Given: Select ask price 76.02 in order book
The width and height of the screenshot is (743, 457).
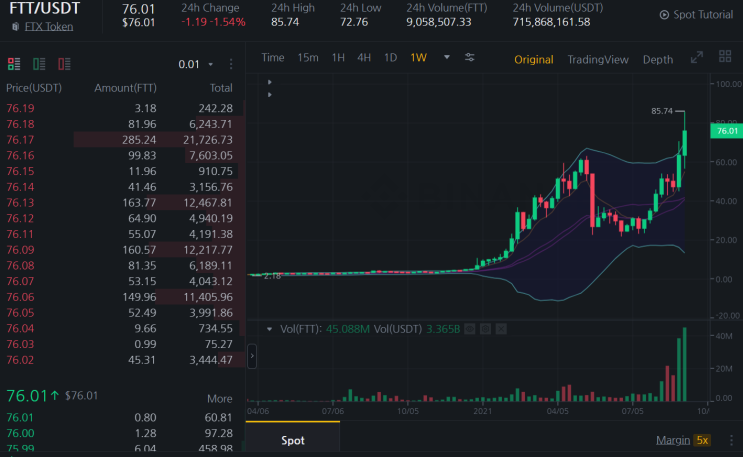Looking at the screenshot, I should (x=20, y=360).
